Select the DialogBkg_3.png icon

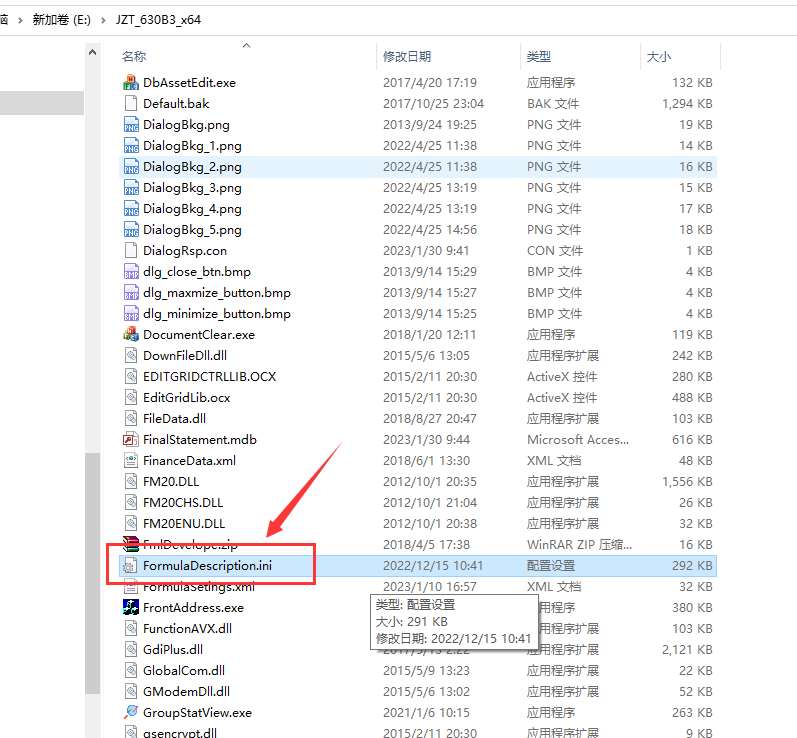[131, 188]
